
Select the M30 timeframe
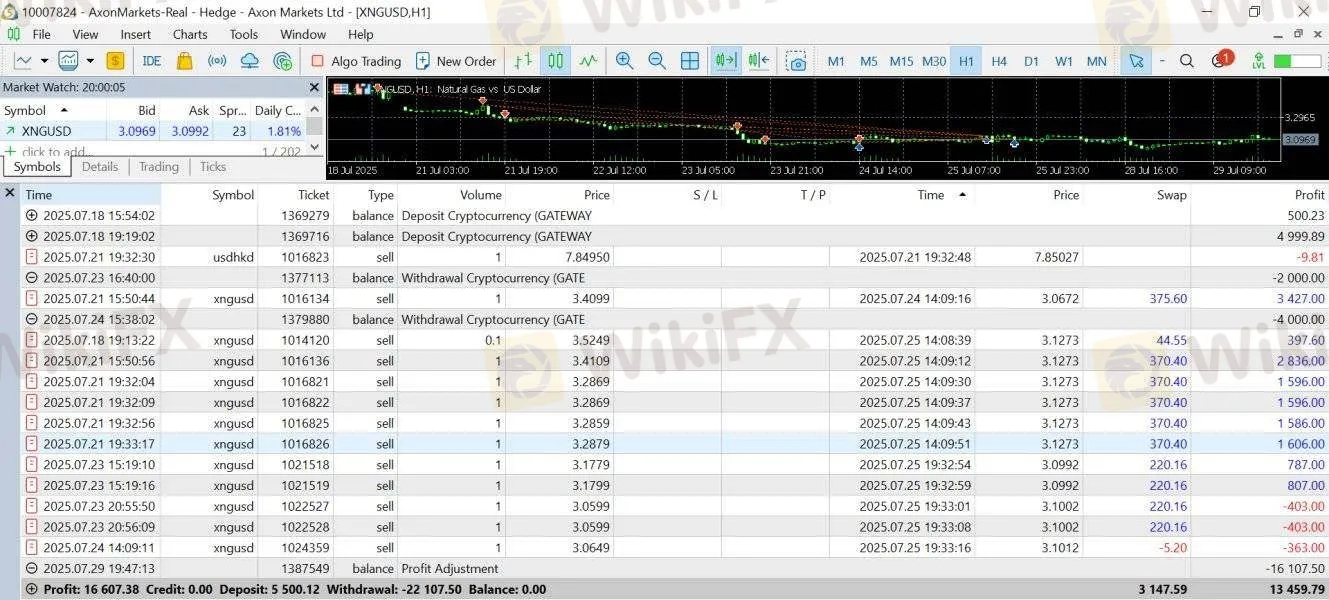coord(934,61)
